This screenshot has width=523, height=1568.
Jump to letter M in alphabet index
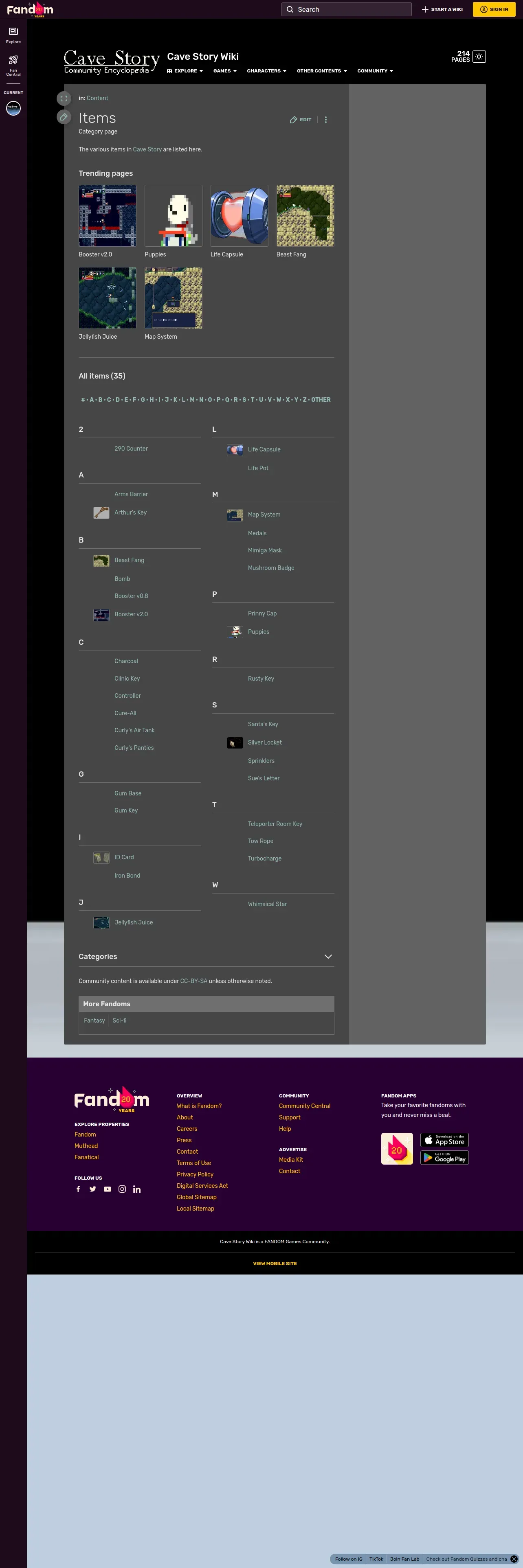point(192,400)
